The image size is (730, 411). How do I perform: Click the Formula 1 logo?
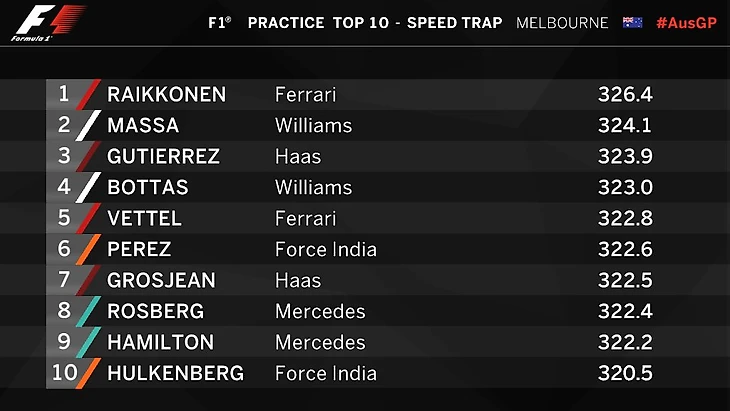click(47, 22)
